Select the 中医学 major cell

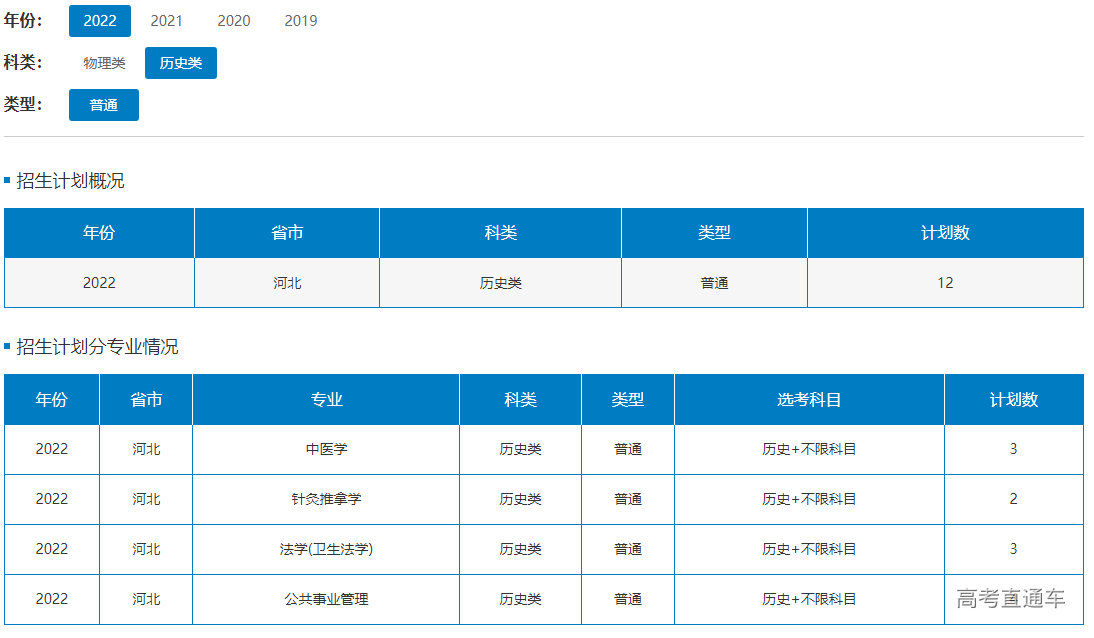[x=326, y=450]
